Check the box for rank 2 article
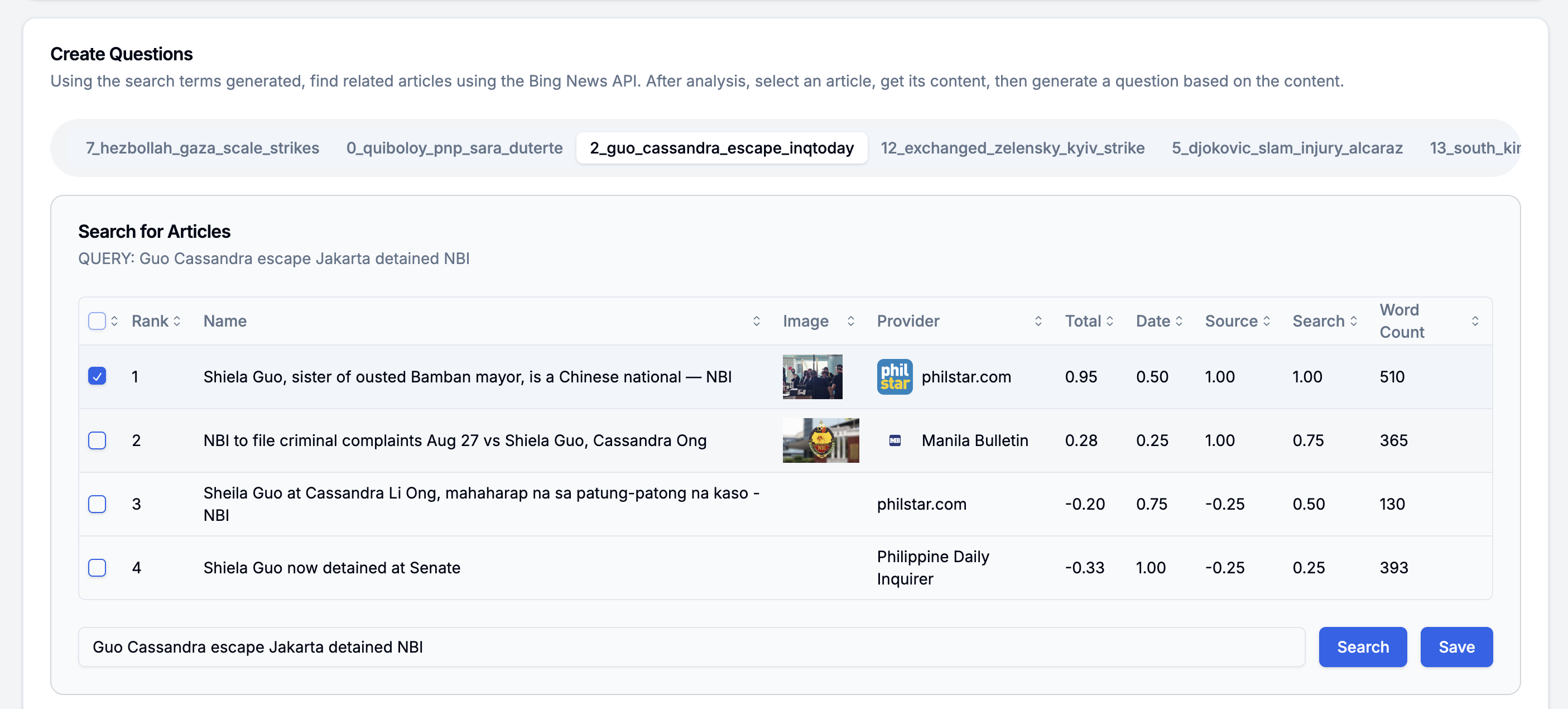This screenshot has height=709, width=1568. [97, 440]
